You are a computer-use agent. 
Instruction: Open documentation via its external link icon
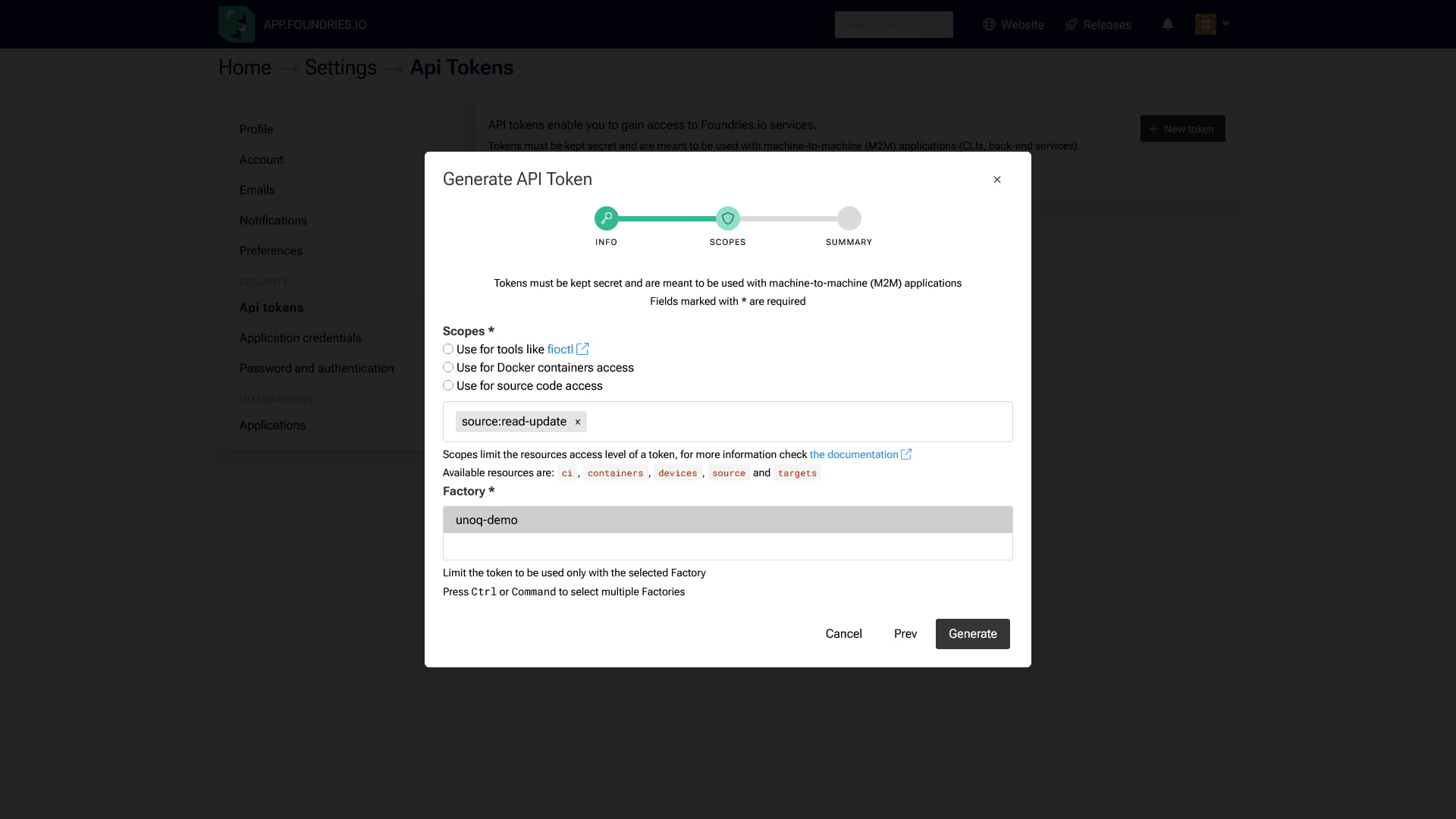coord(906,453)
